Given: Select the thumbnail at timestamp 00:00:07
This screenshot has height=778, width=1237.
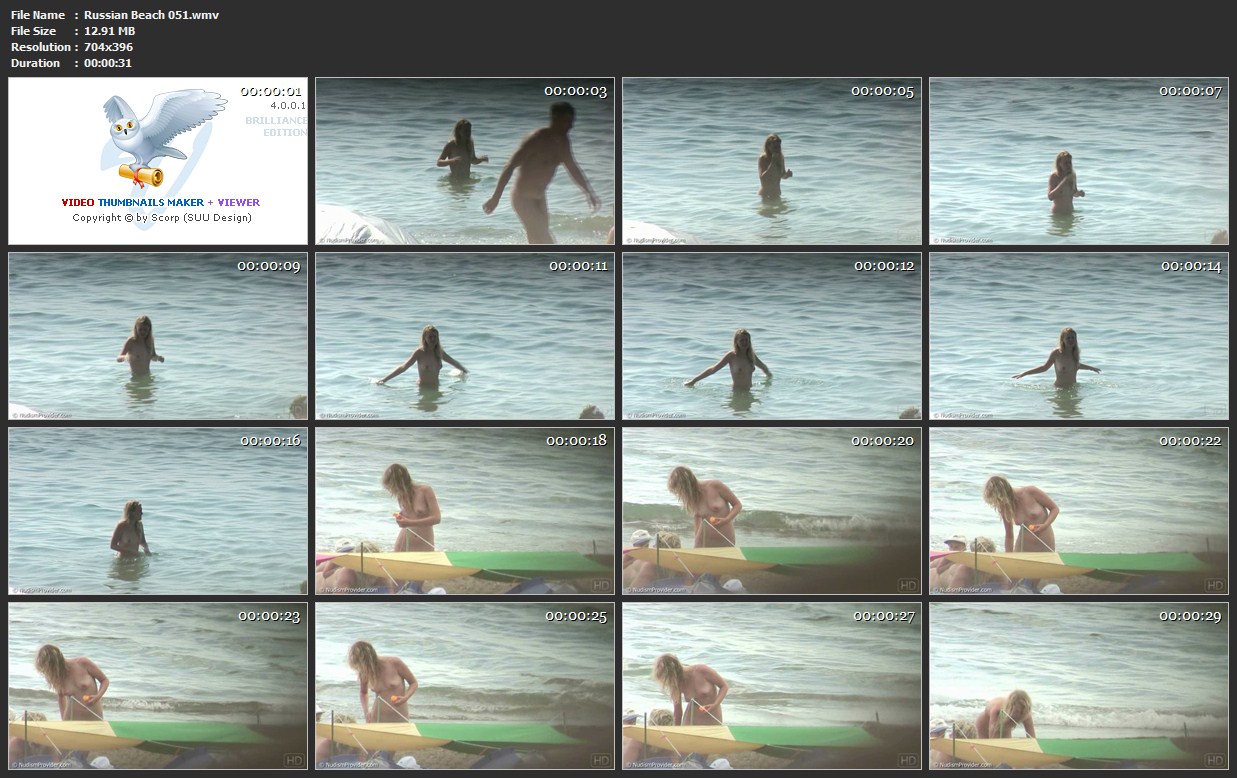Looking at the screenshot, I should tap(1078, 161).
